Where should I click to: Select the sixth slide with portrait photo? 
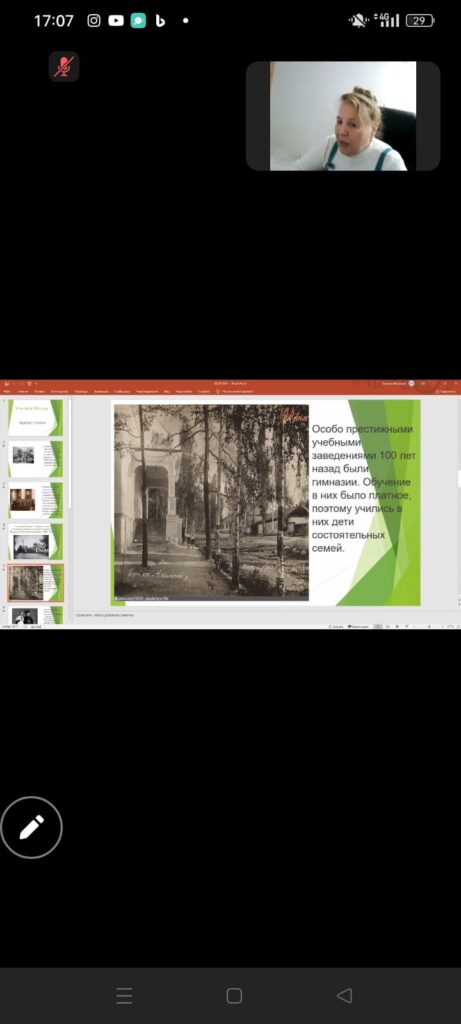pos(35,615)
